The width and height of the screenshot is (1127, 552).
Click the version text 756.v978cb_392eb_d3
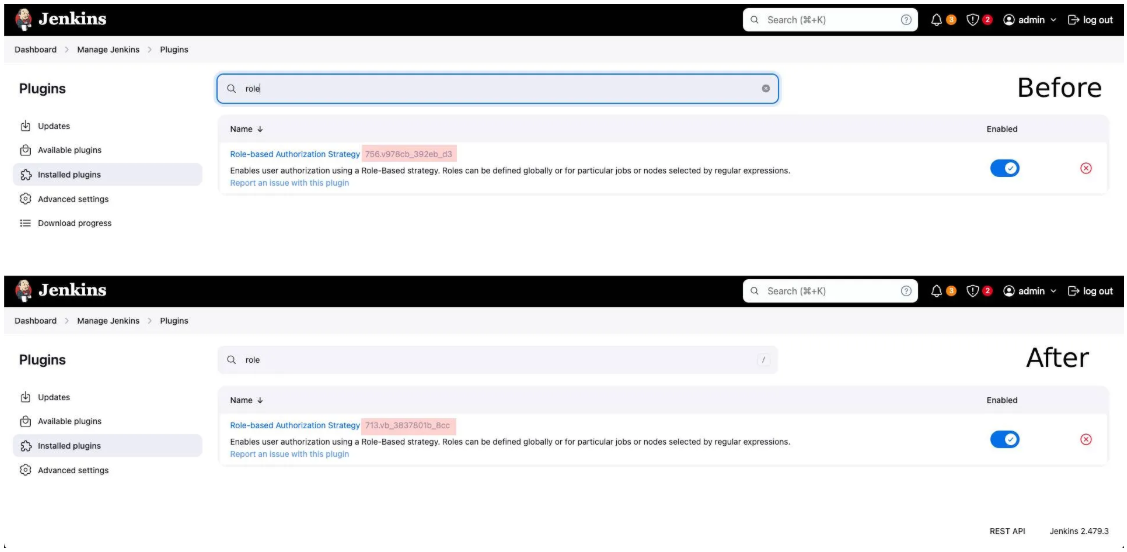(409, 154)
